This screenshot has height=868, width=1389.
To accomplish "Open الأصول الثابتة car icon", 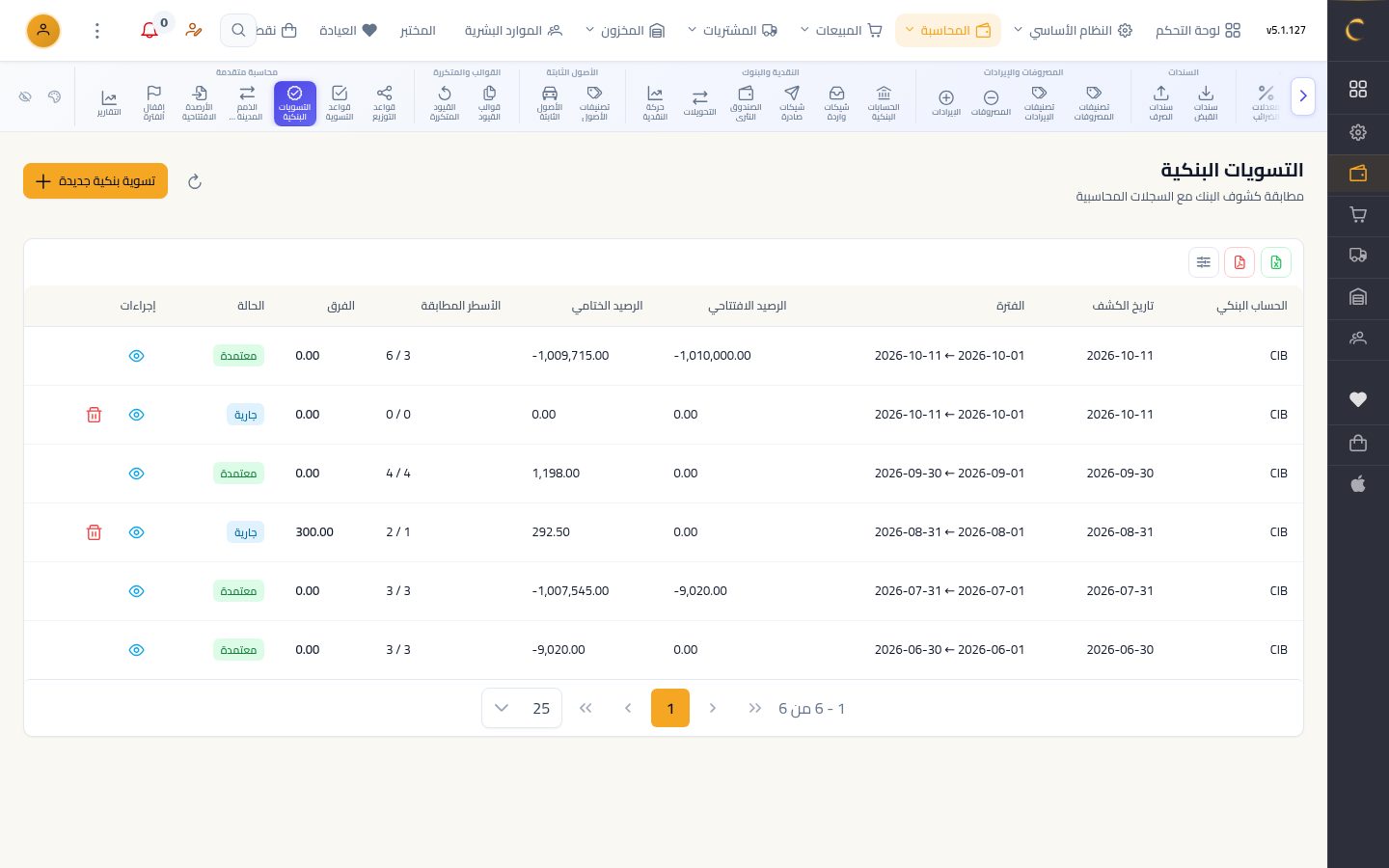I will 550,103.
